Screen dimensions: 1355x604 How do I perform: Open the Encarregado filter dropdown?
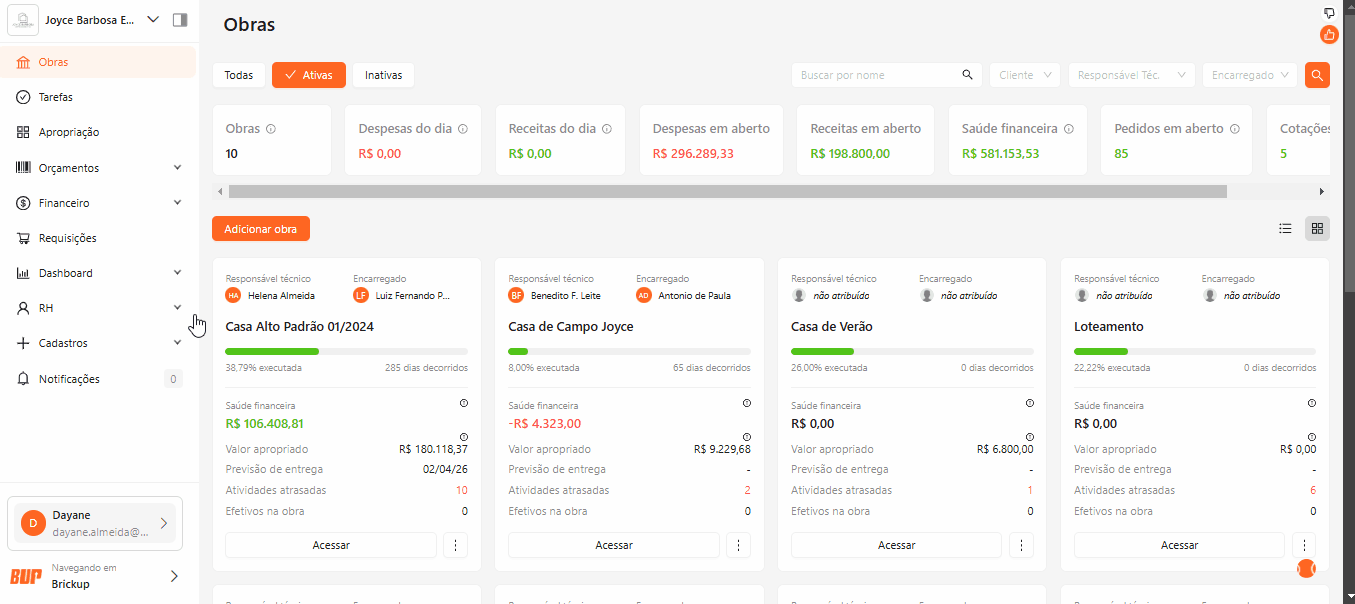[x=1250, y=75]
